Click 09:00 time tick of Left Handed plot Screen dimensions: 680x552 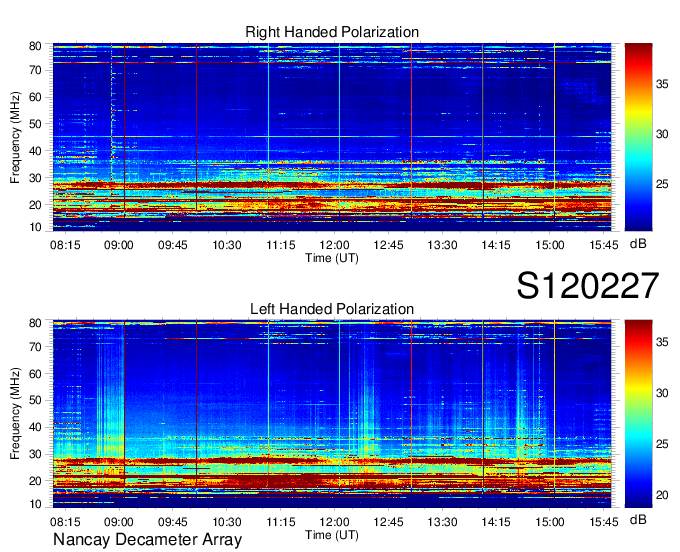[119, 522]
